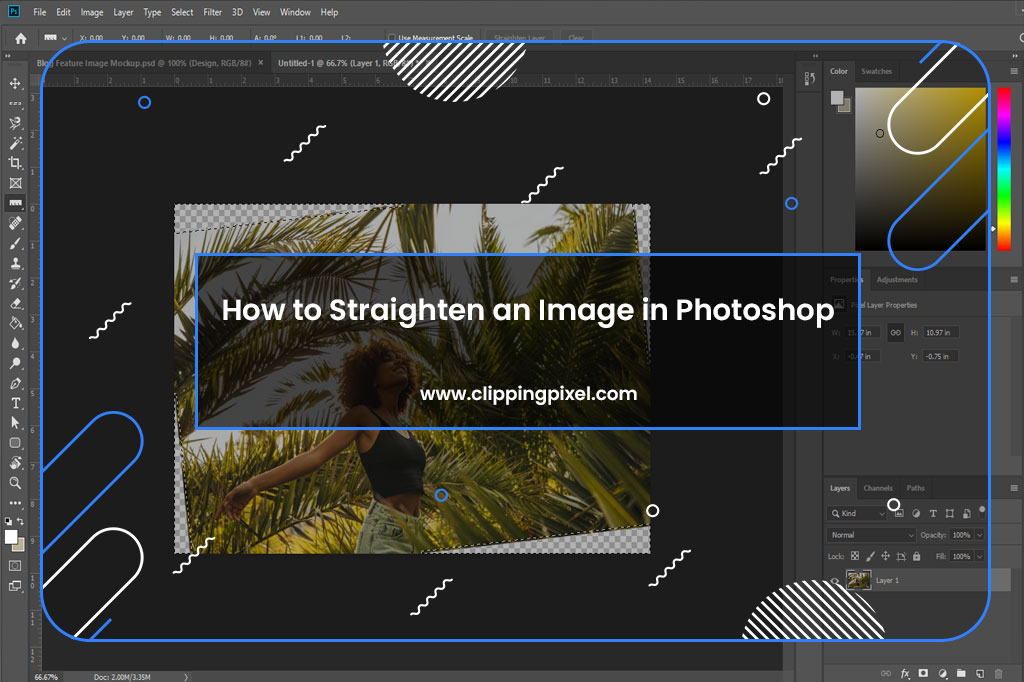Lock transparent pixels on Layer 1

click(854, 556)
